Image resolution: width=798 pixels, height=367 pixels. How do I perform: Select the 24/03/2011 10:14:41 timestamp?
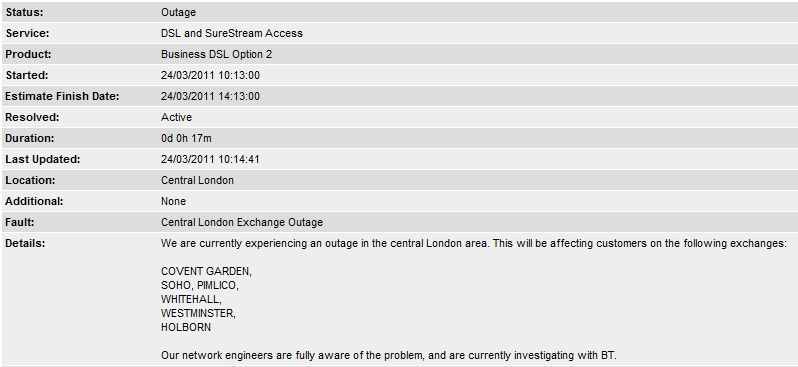(210, 159)
